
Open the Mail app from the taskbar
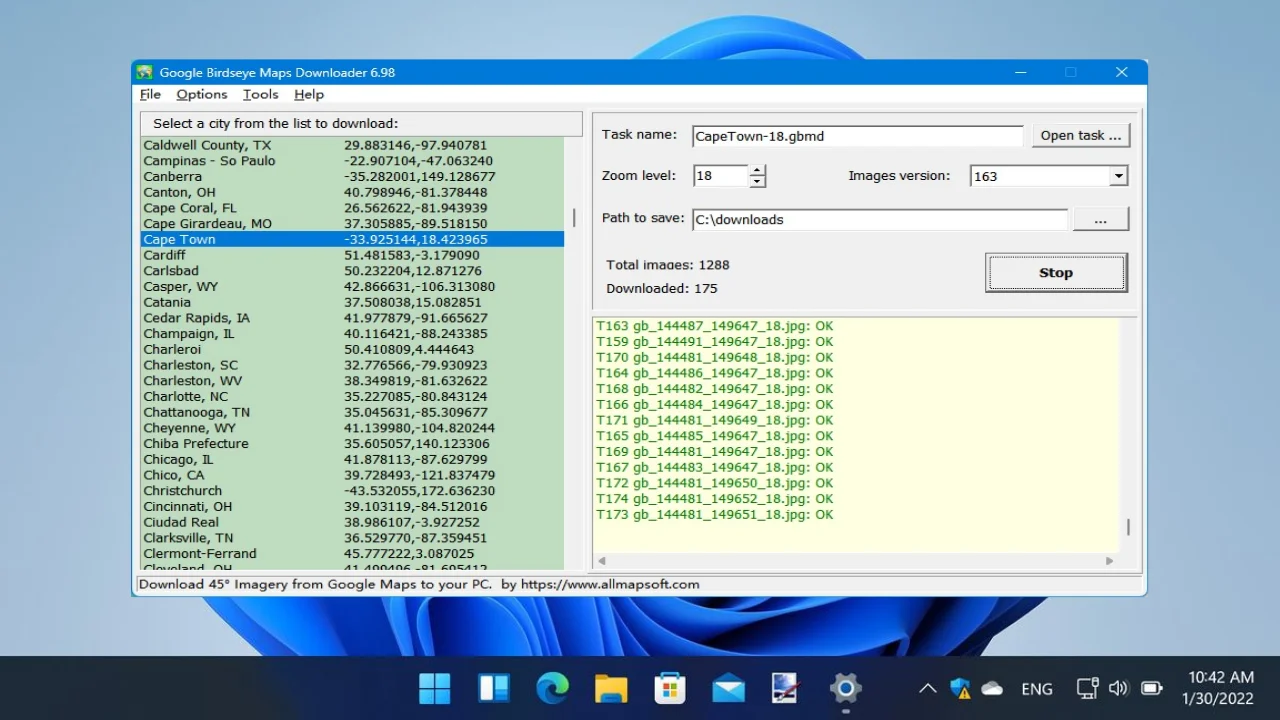(x=728, y=688)
